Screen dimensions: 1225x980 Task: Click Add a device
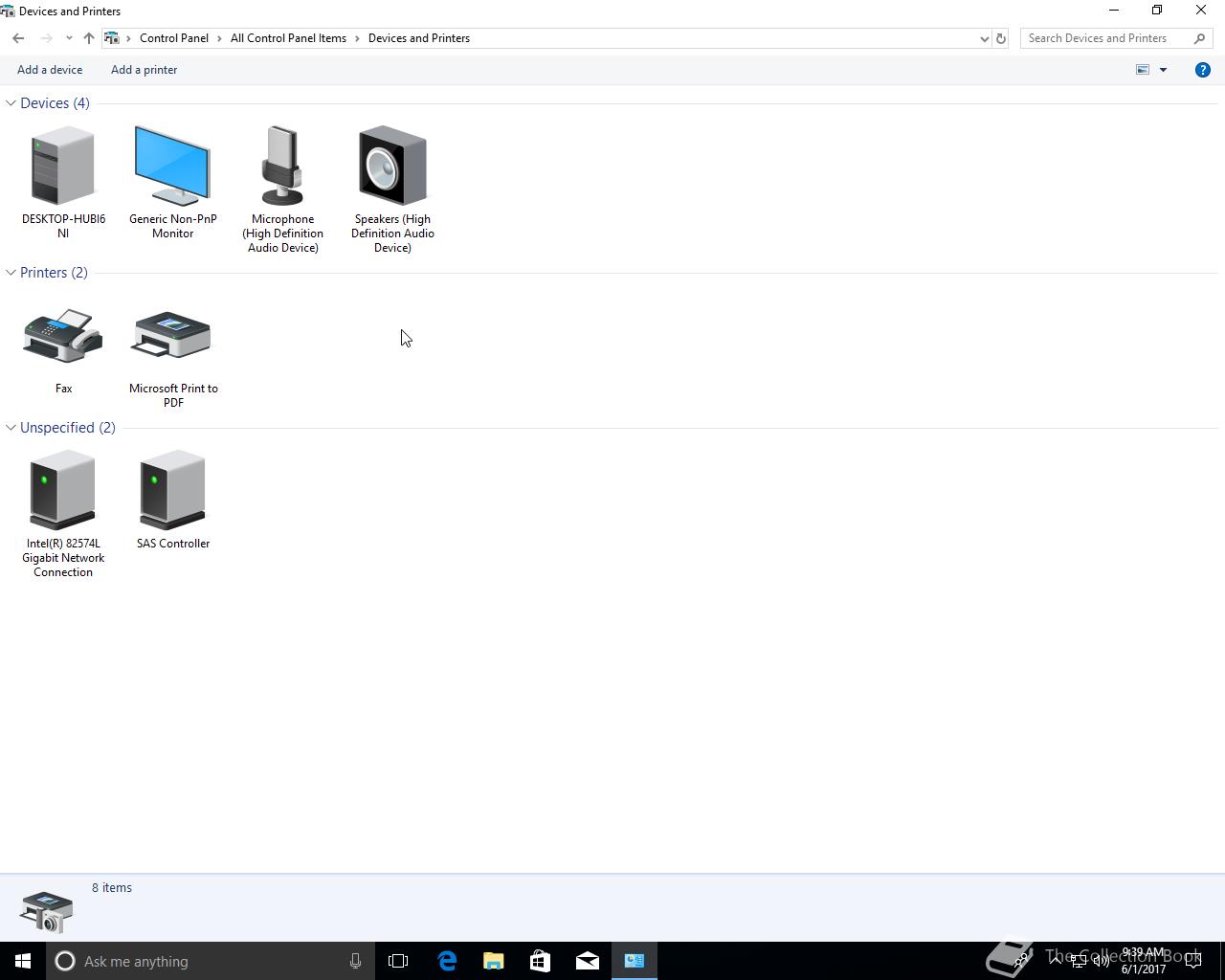coord(50,70)
